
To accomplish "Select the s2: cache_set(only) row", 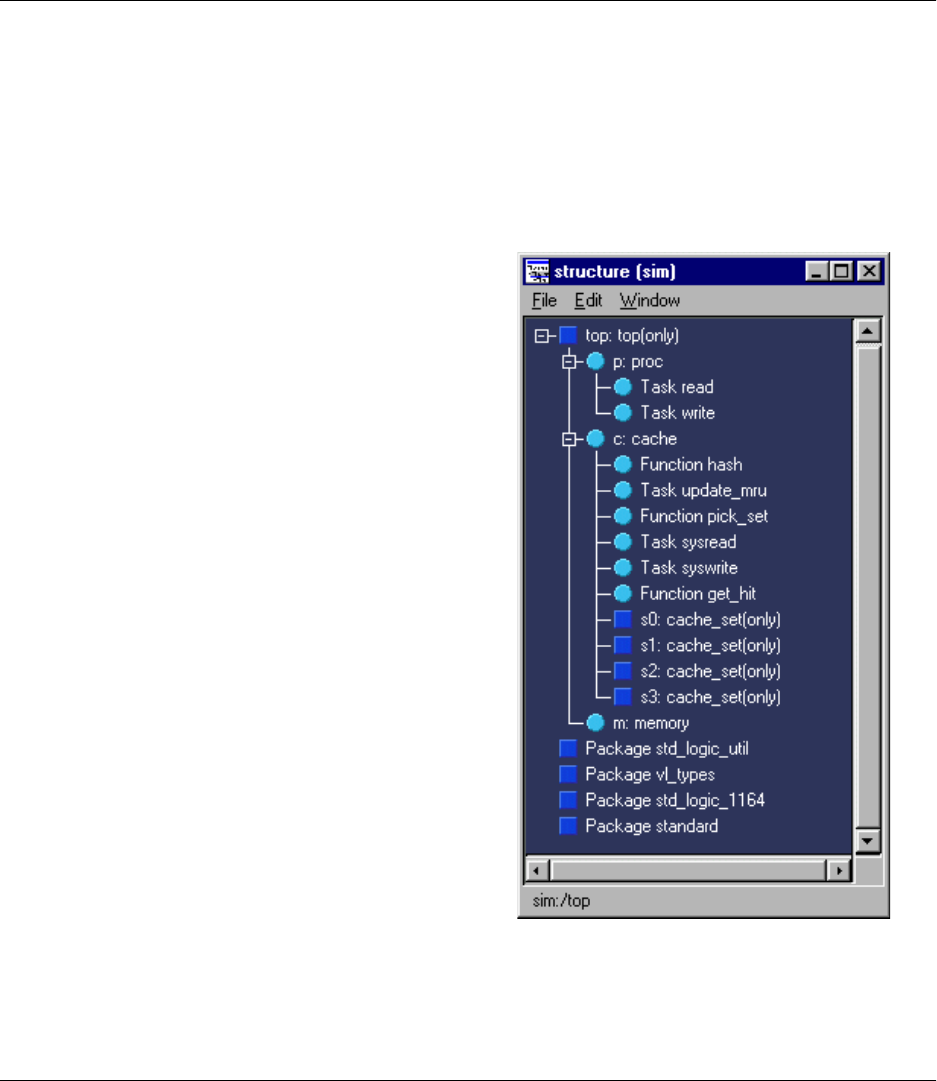I will (710, 671).
